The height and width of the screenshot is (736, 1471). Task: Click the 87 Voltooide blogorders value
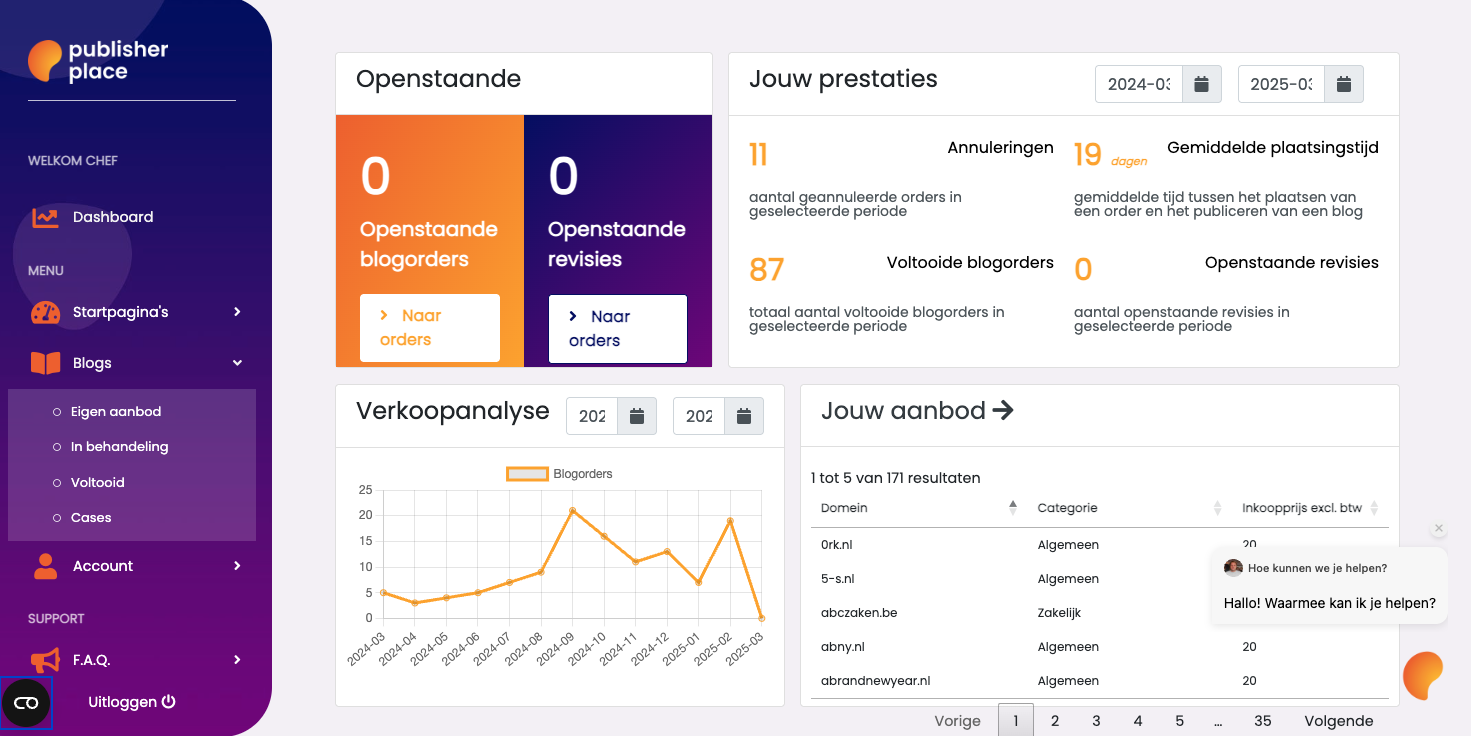tap(767, 269)
